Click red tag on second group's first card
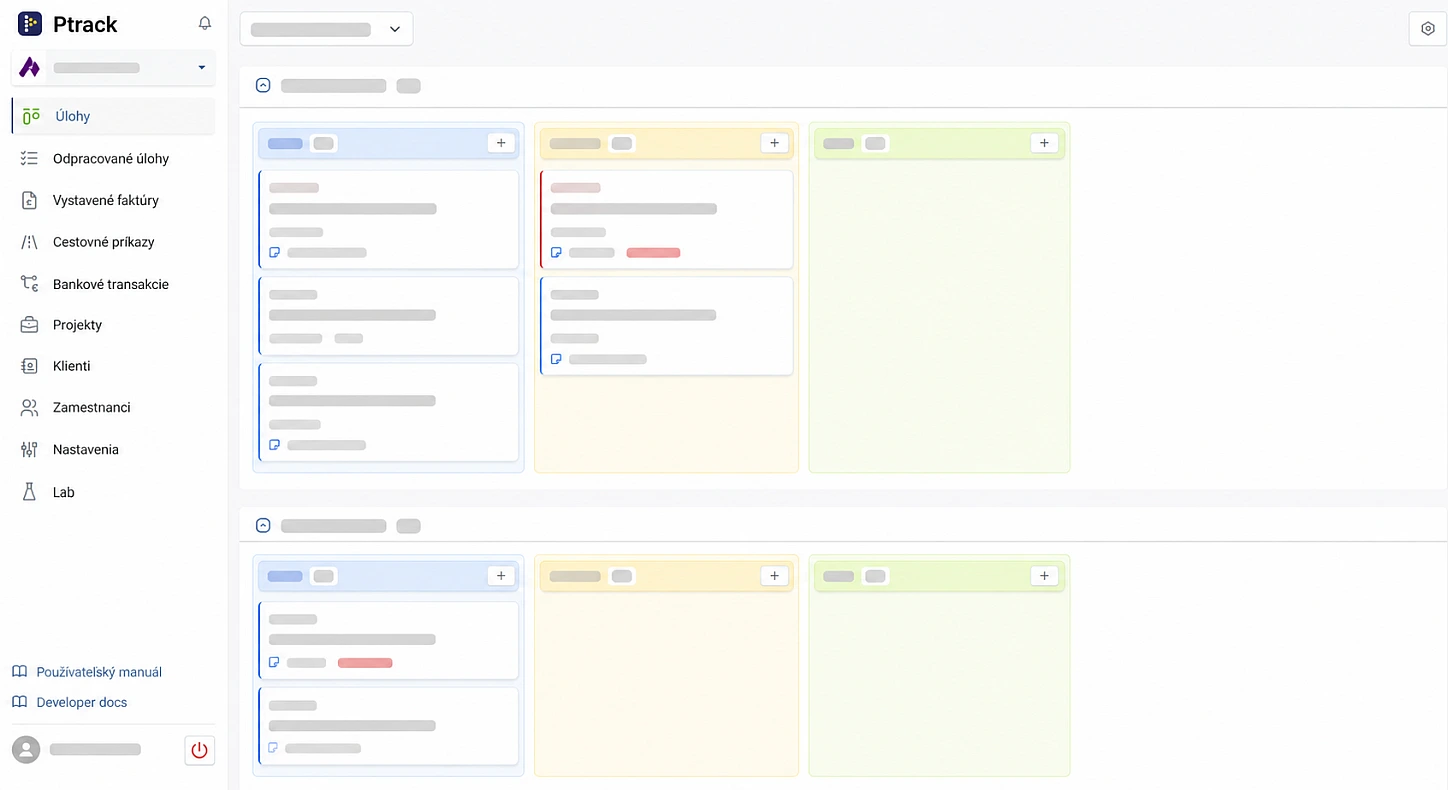This screenshot has height=790, width=1448. tap(365, 663)
